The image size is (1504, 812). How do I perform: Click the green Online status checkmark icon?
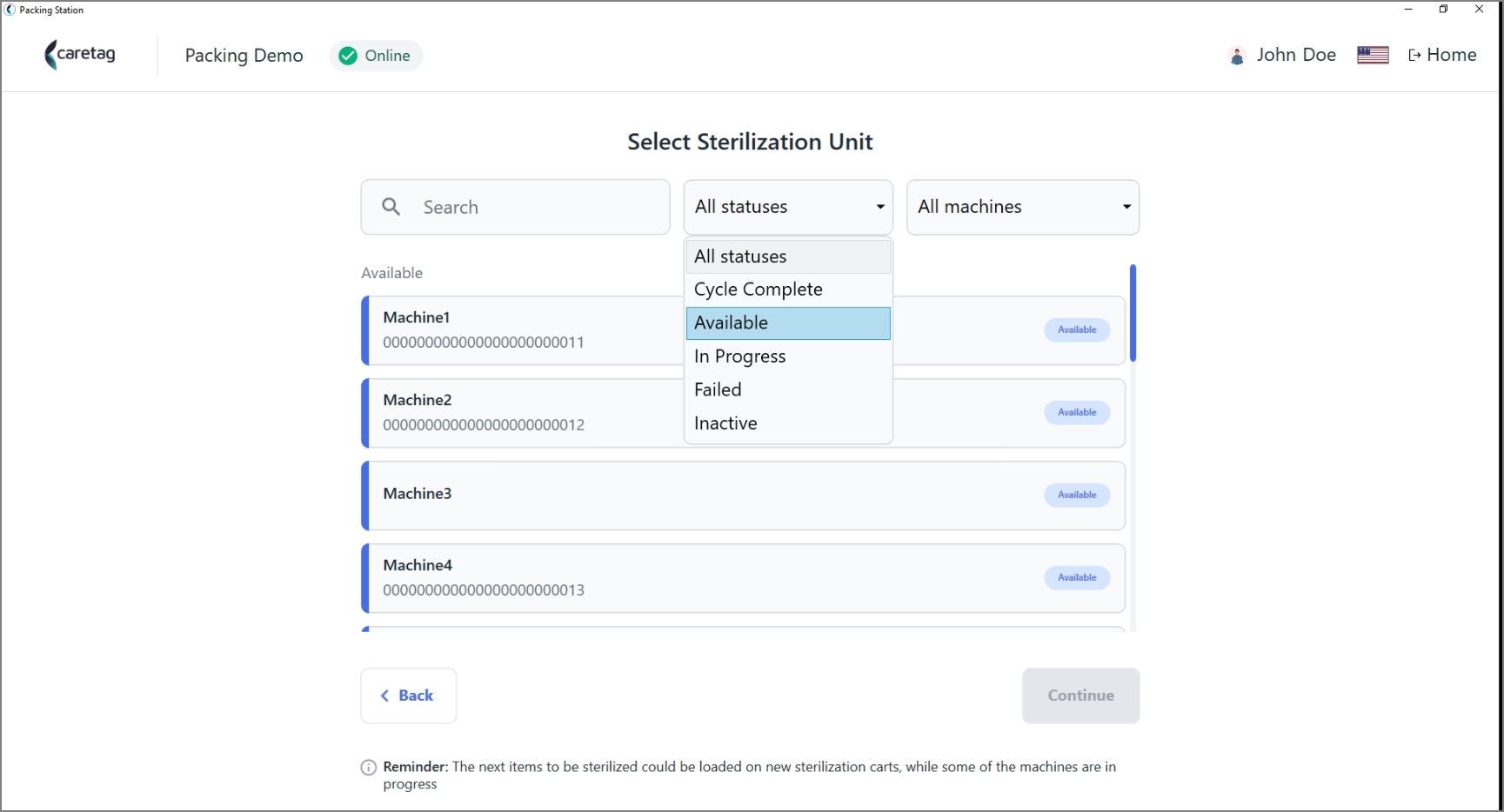[348, 56]
